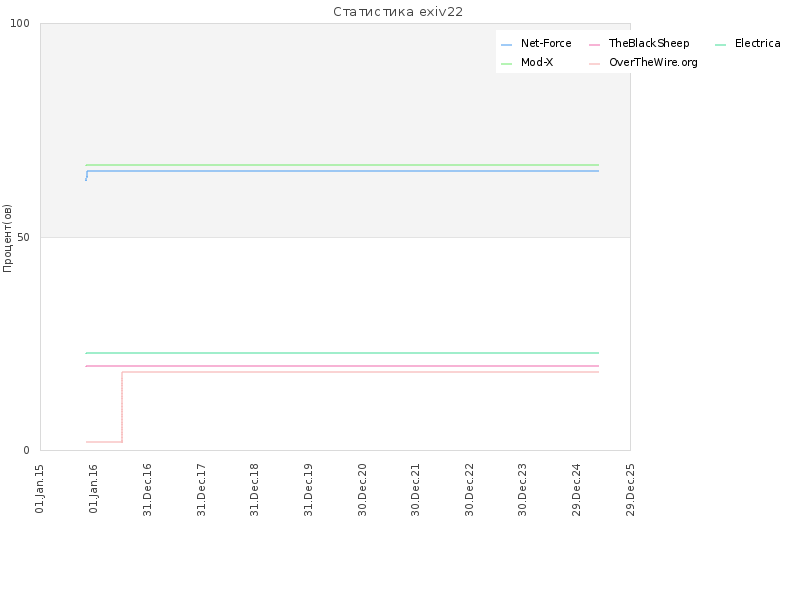
Task: Click the x-axis date 30.Dec.22
Action: pos(469,490)
